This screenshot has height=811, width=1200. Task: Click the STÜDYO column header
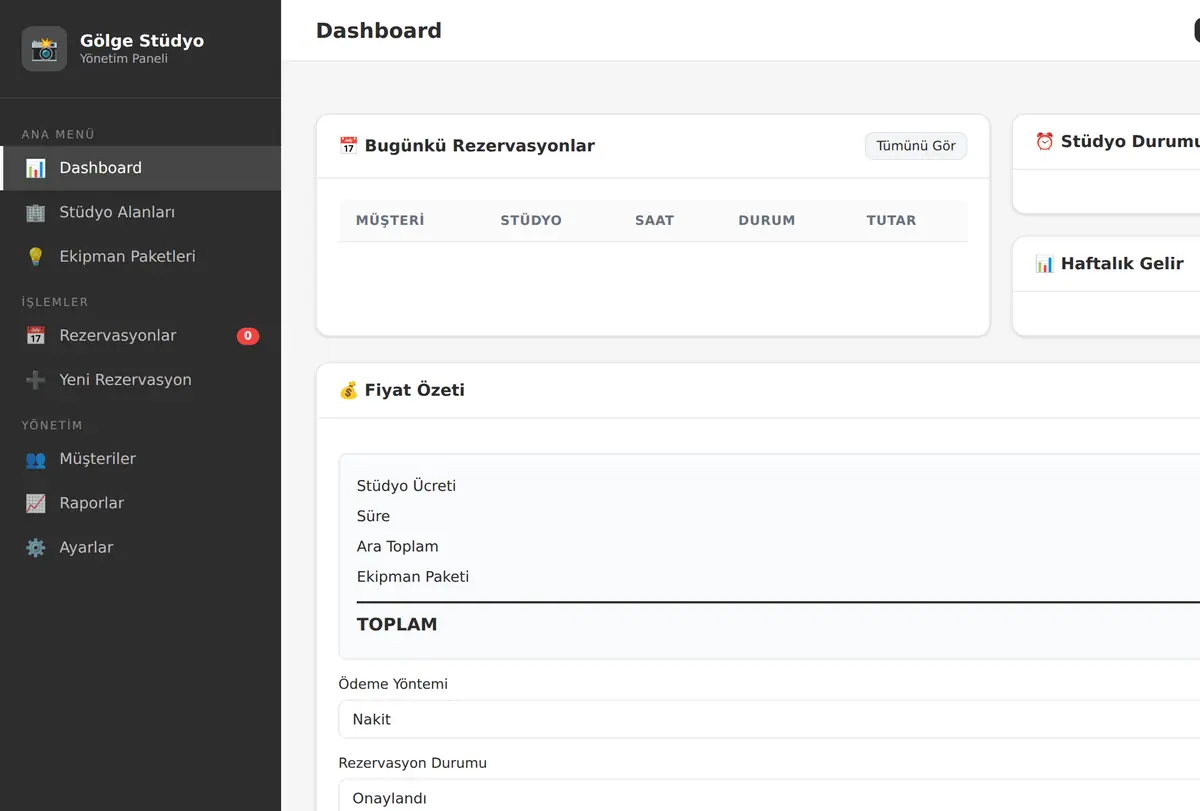coord(531,220)
